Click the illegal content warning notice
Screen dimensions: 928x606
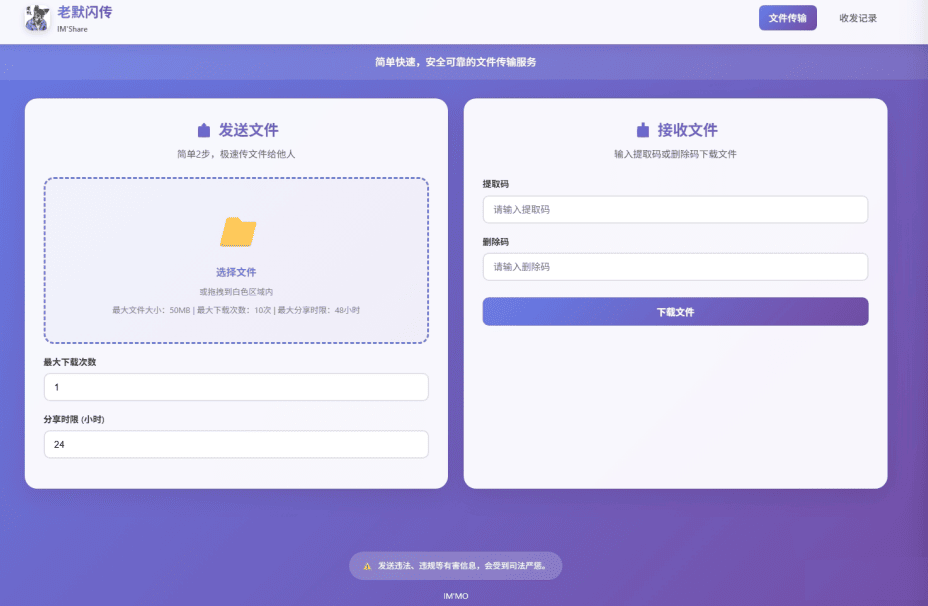click(461, 566)
